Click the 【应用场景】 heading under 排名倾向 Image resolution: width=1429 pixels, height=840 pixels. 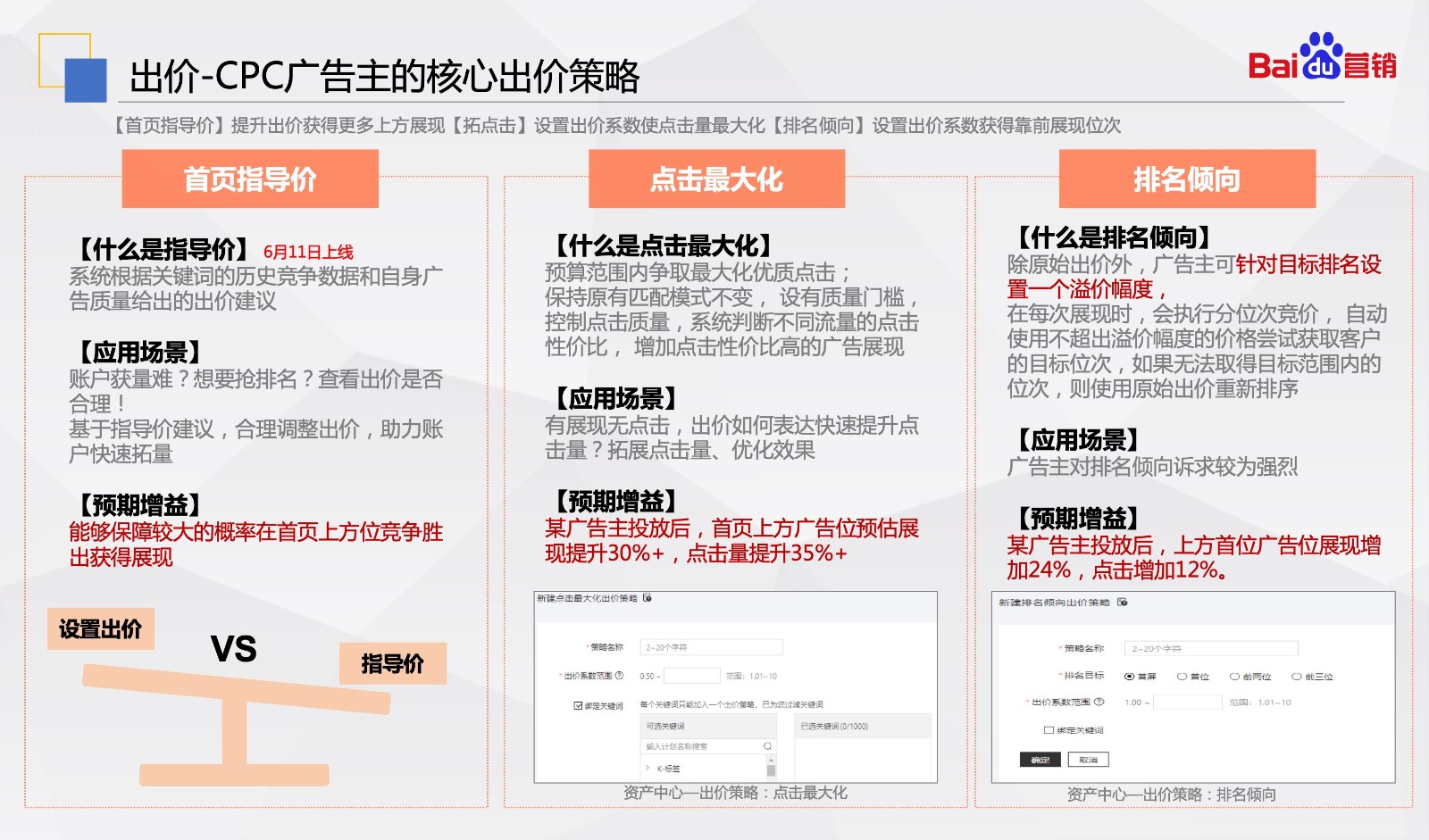1079,440
